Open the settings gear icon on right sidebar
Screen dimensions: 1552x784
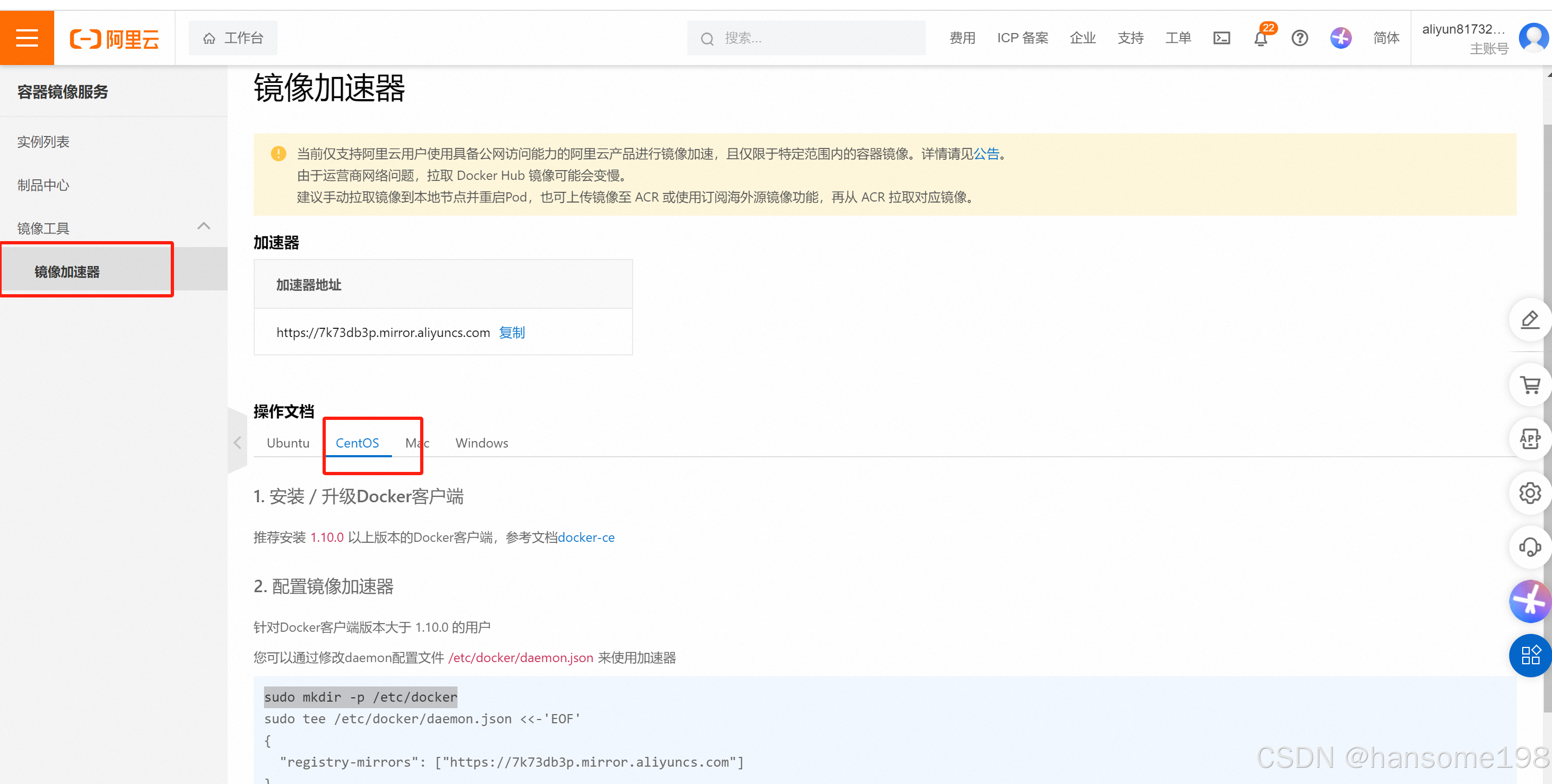pyautogui.click(x=1530, y=493)
